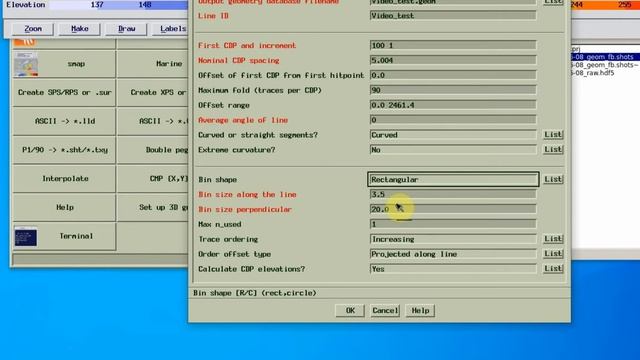Click the Terminal icon thumbnail
This screenshot has height=360, width=640.
point(26,237)
